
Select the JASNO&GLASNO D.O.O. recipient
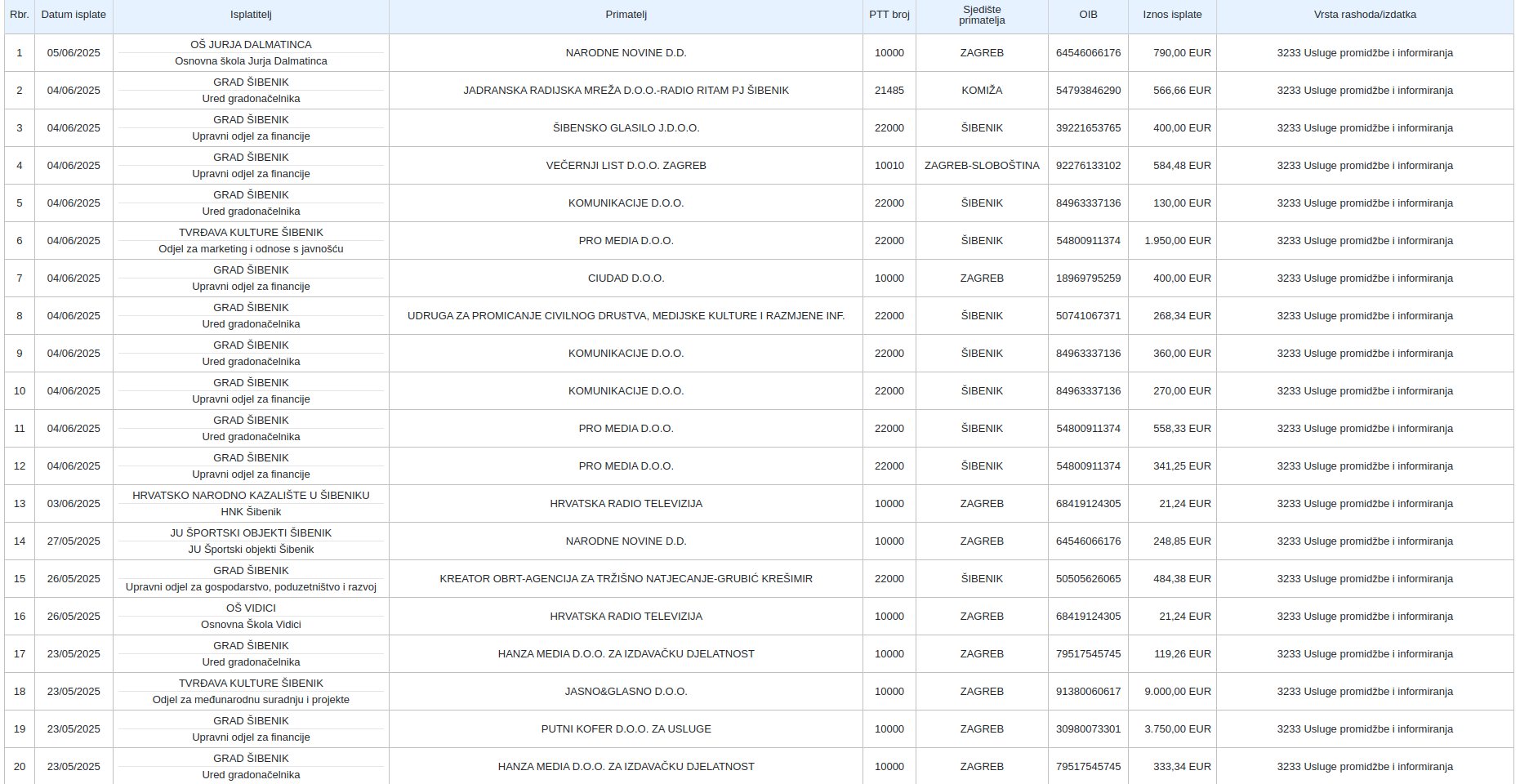[626, 692]
